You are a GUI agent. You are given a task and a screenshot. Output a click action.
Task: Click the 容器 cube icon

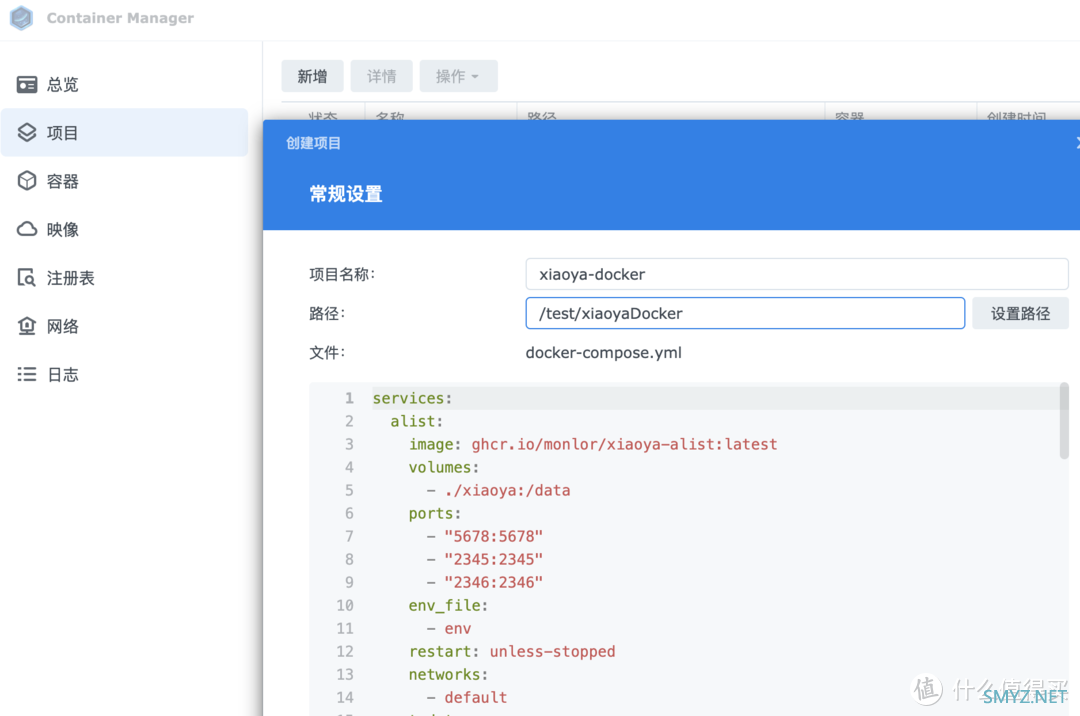(27, 180)
